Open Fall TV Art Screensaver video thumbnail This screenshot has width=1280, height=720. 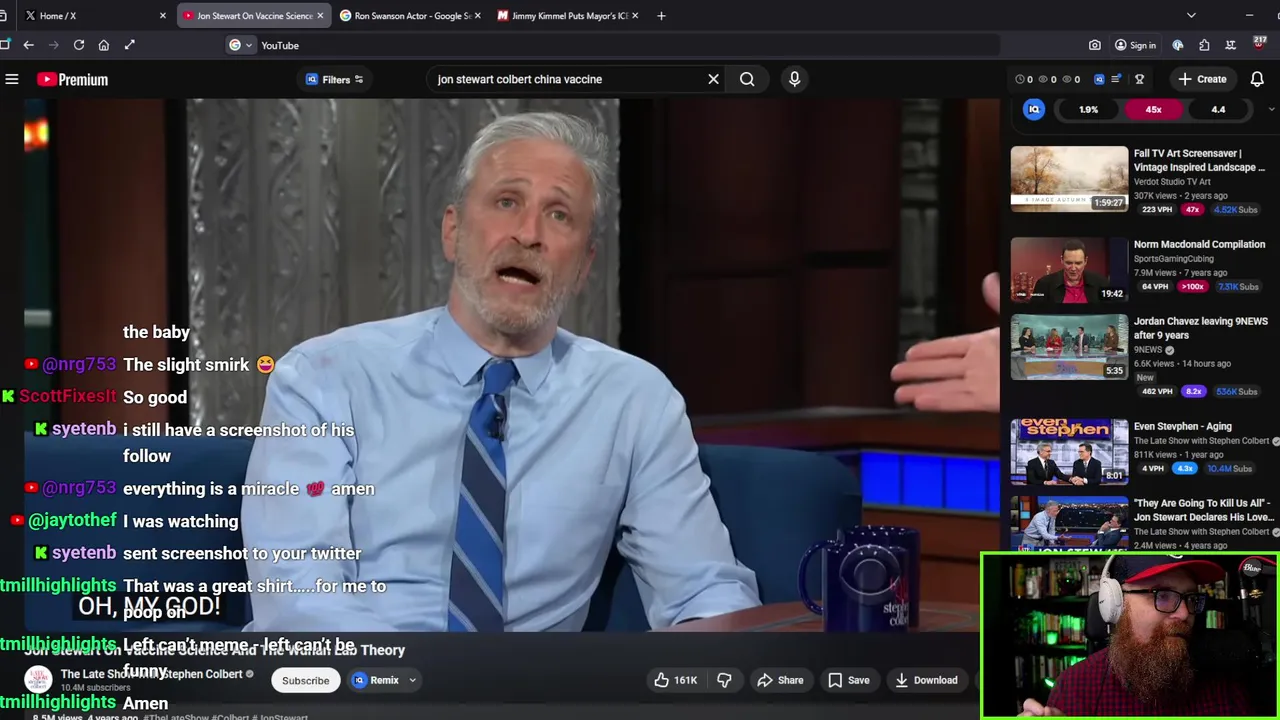(x=1069, y=179)
